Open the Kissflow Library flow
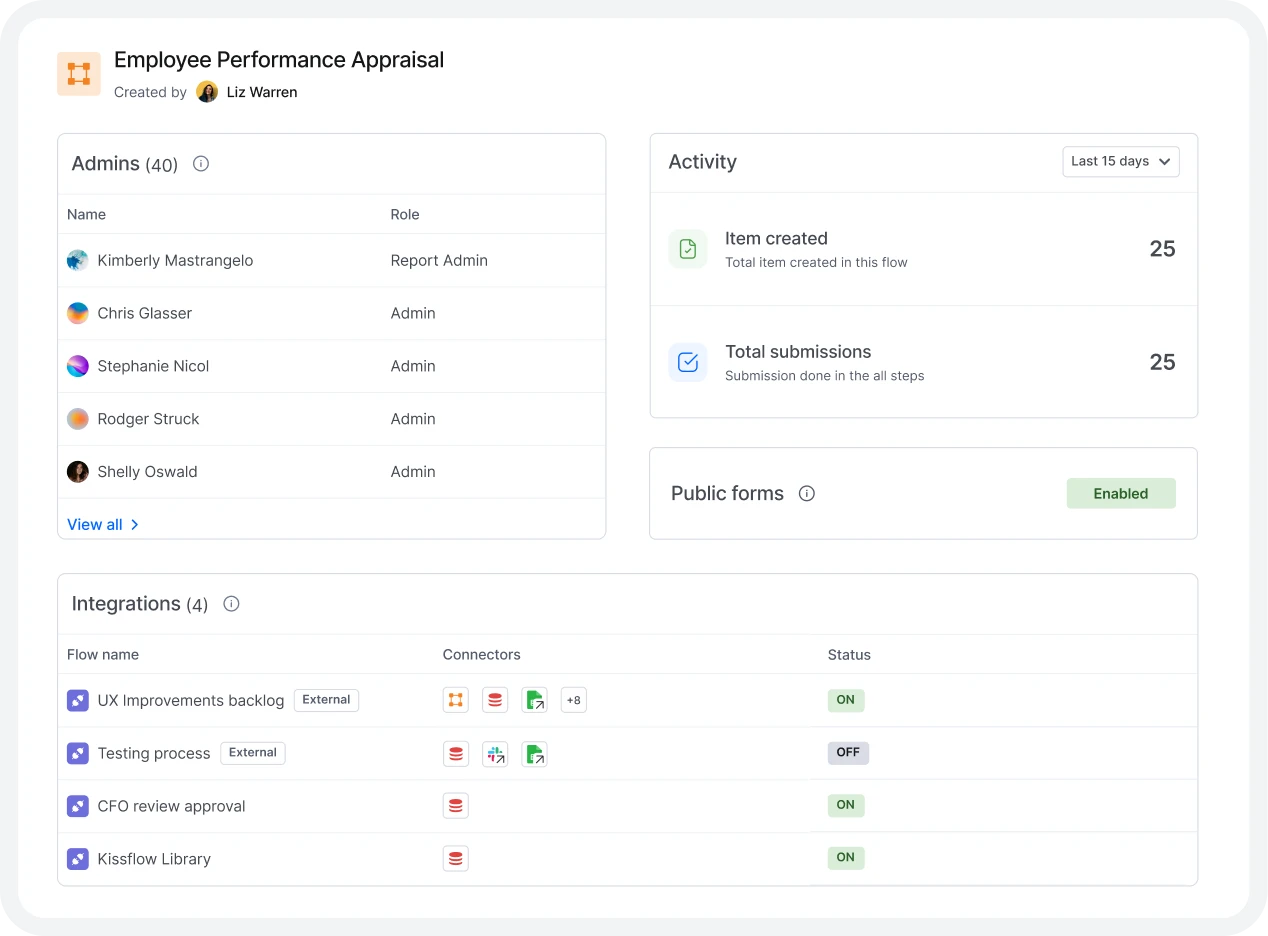The image size is (1268, 936). click(x=154, y=859)
